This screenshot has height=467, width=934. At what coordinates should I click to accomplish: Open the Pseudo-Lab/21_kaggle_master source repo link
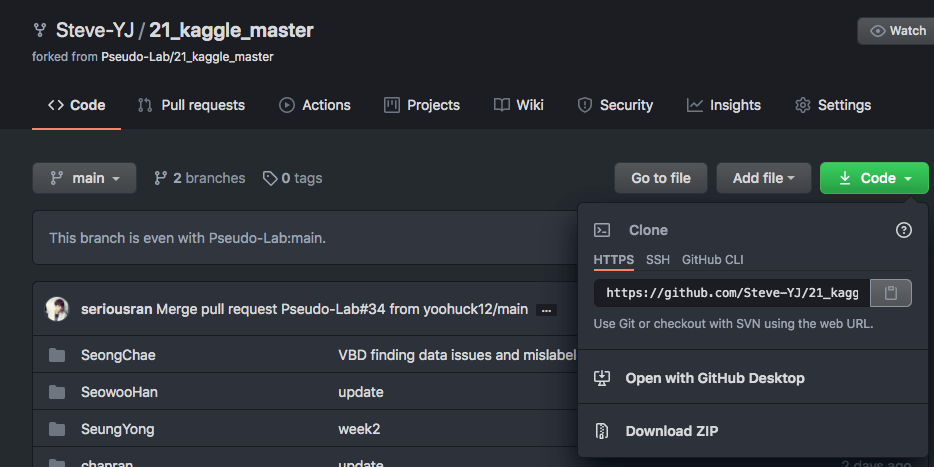point(187,57)
